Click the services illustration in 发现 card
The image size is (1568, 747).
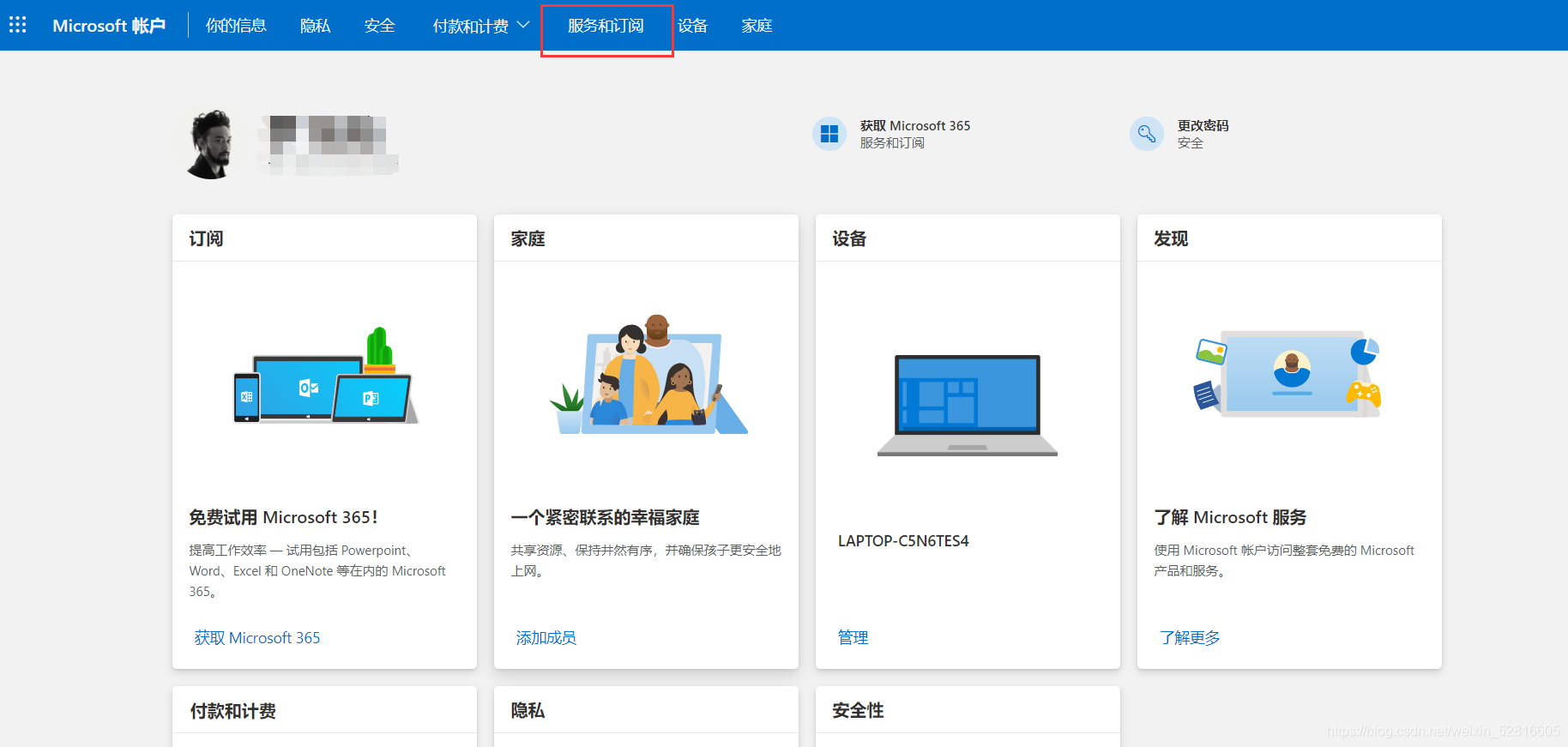coord(1288,374)
